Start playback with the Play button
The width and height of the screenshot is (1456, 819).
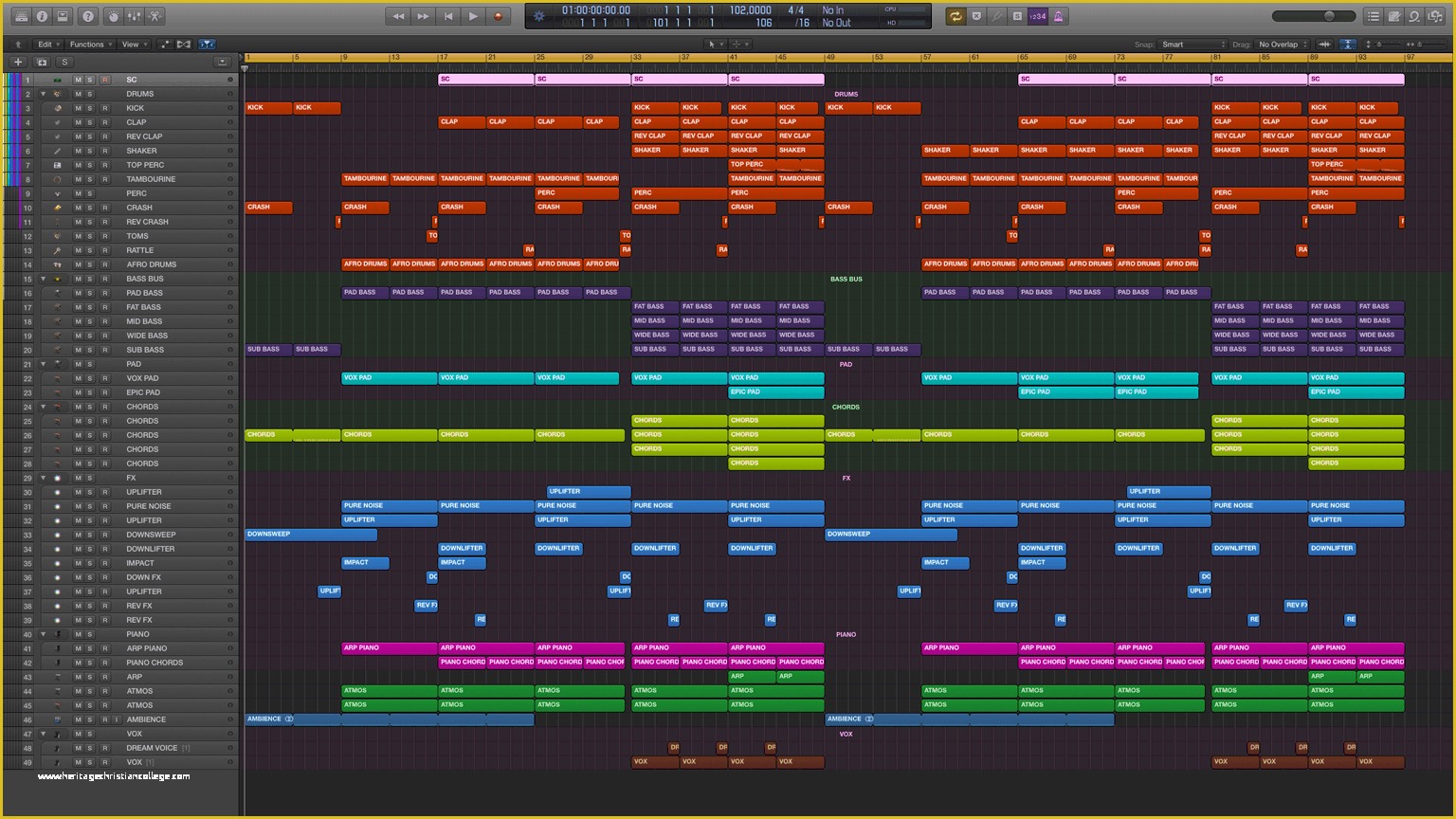click(473, 16)
